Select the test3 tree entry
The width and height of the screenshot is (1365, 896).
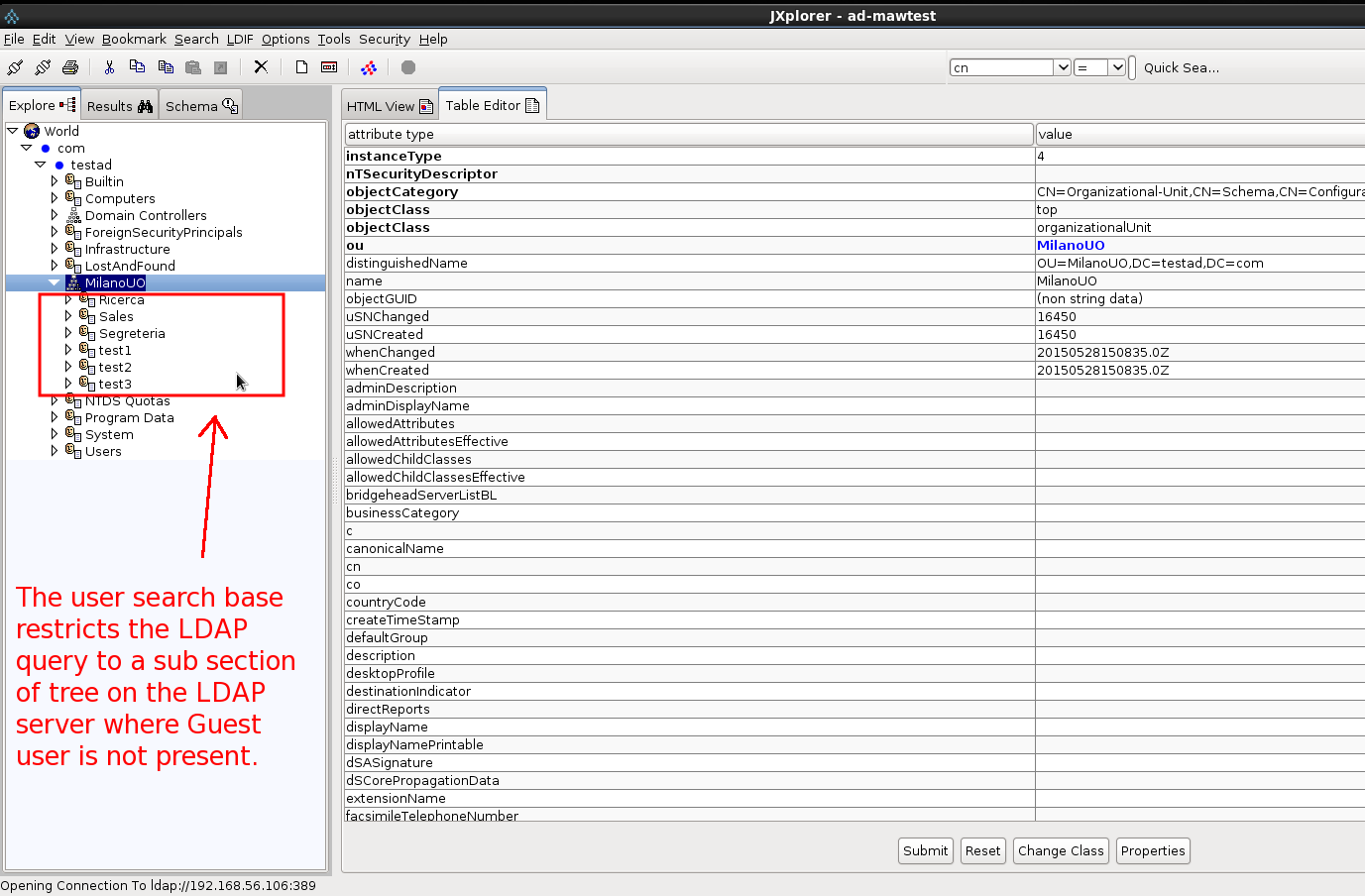pos(115,385)
